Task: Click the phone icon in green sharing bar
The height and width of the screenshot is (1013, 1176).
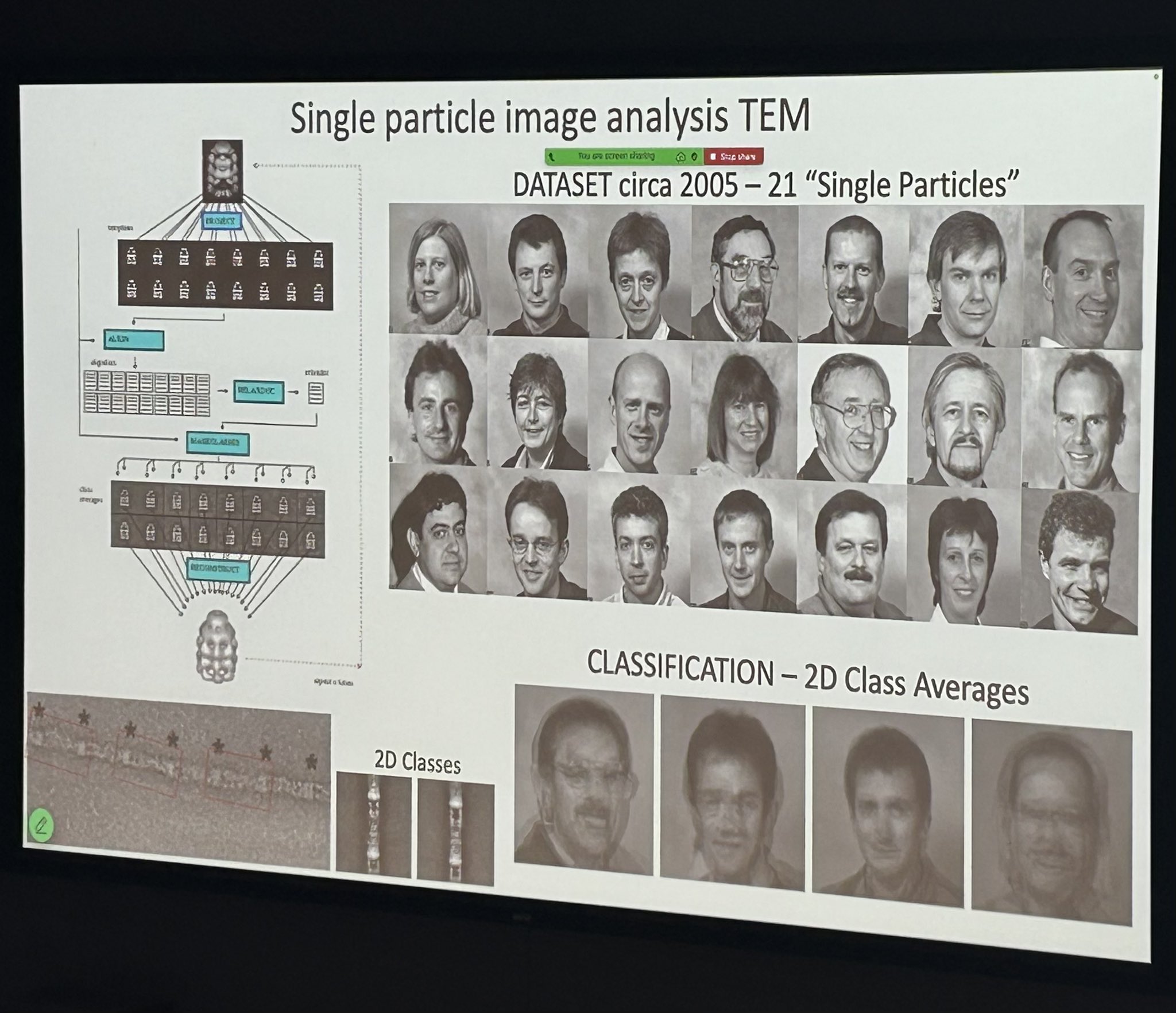Action: coord(551,156)
